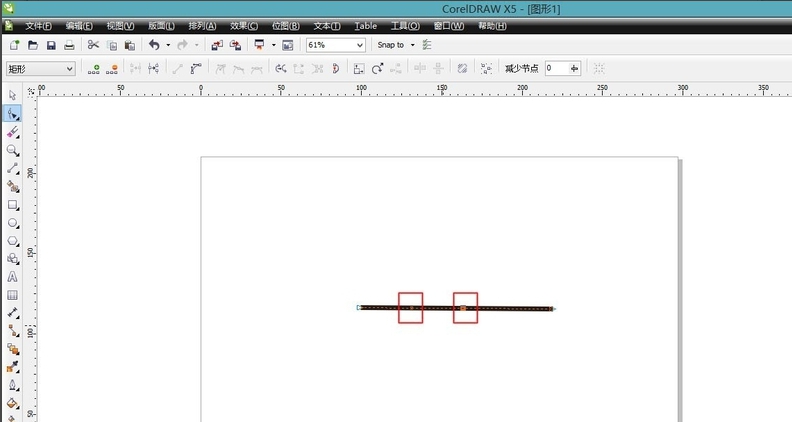Import a file
792x422 pixels.
(x=217, y=45)
